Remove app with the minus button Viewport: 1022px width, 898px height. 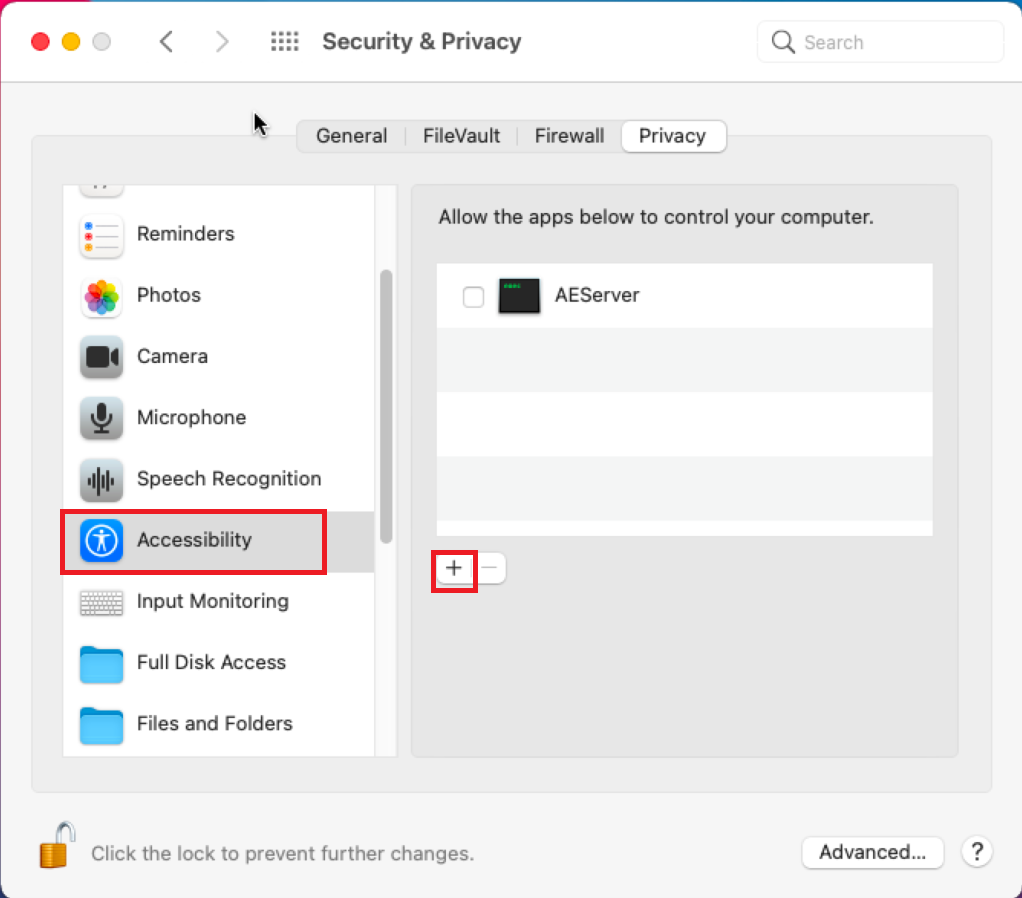(489, 568)
